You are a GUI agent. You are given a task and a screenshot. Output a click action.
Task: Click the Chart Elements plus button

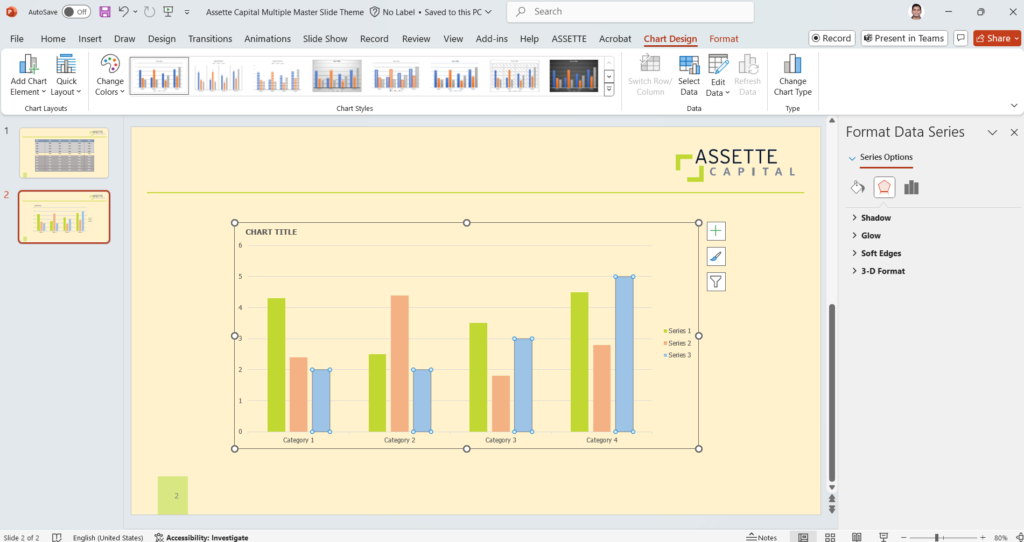[x=716, y=231]
